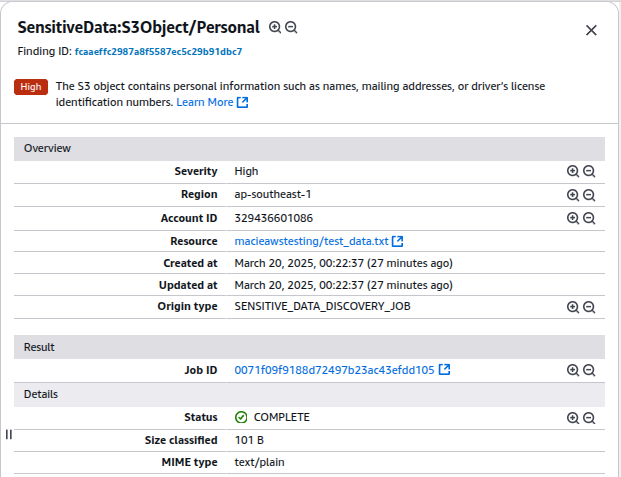Click external link icon next to Job ID
The height and width of the screenshot is (477, 621).
(444, 370)
